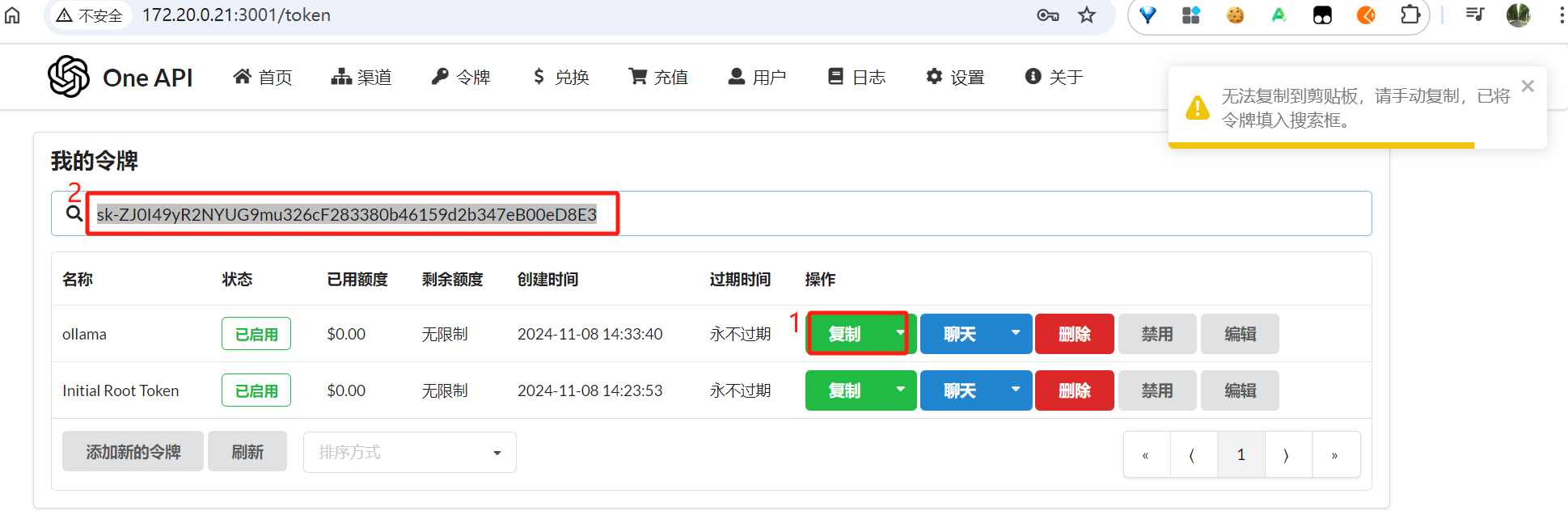Expand the 聊天 dropdown for ollama
1568x519 pixels.
click(1016, 334)
